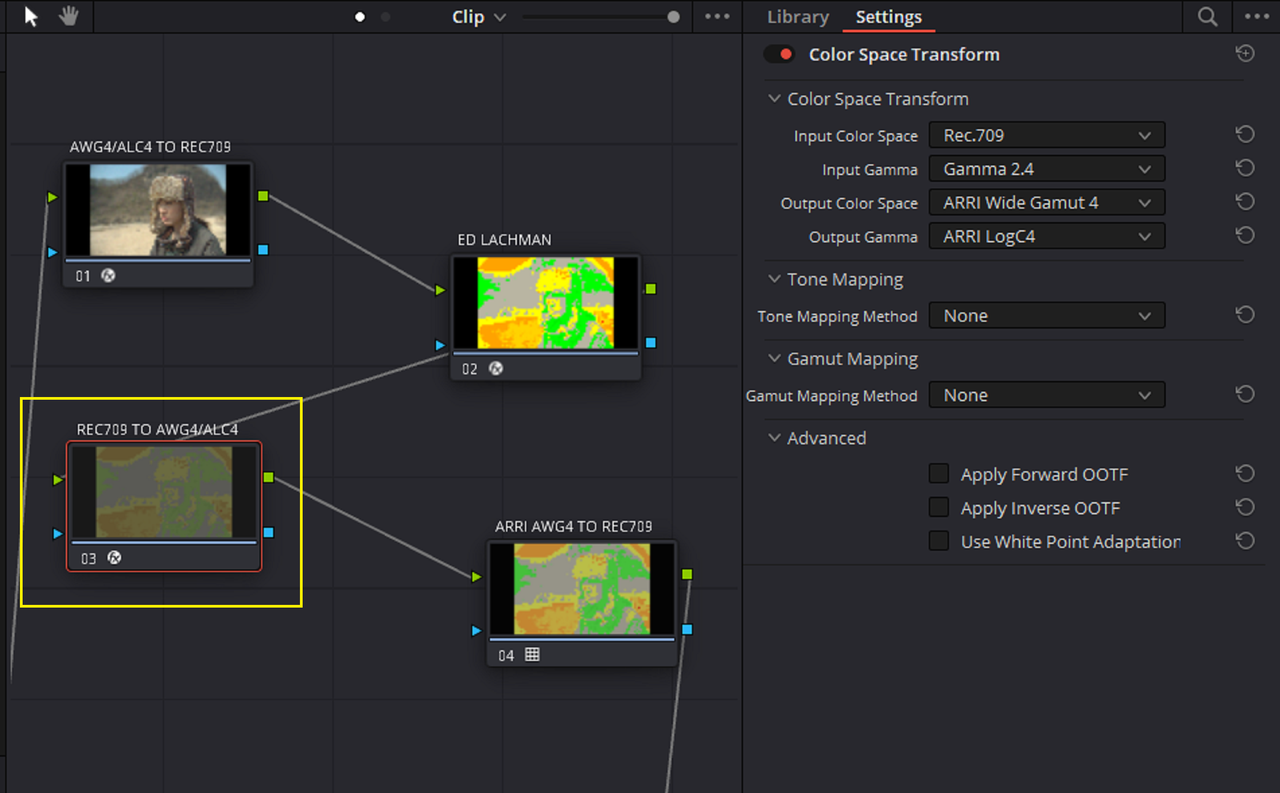Open the Clip mode dropdown
Viewport: 1280px width, 793px height.
pyautogui.click(x=479, y=17)
